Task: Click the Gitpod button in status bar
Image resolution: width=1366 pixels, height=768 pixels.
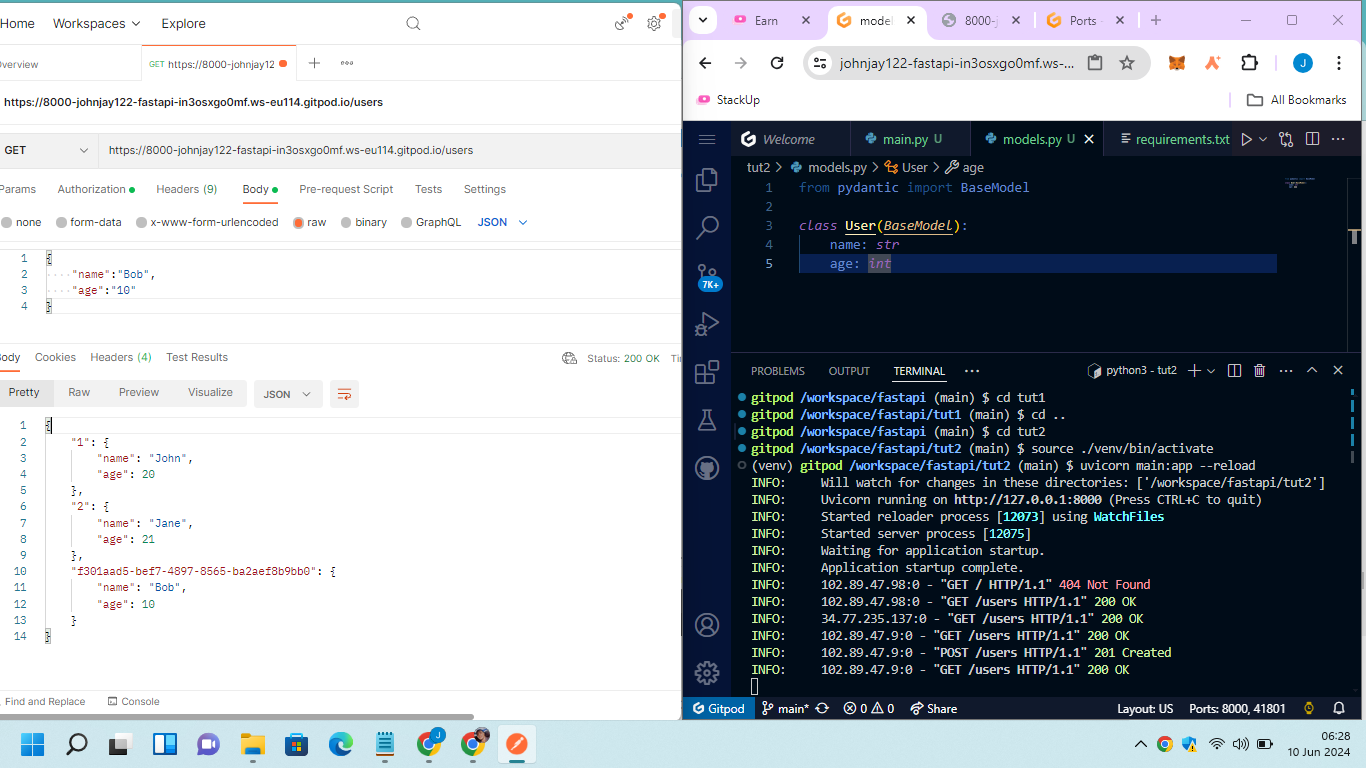Action: [x=717, y=708]
